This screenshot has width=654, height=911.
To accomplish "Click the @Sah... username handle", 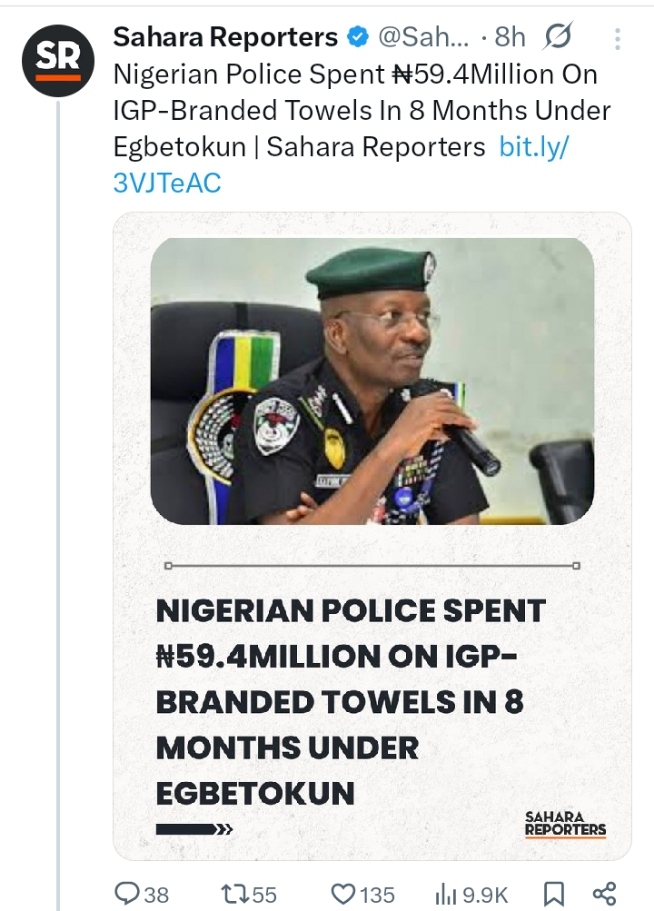I will coord(421,38).
